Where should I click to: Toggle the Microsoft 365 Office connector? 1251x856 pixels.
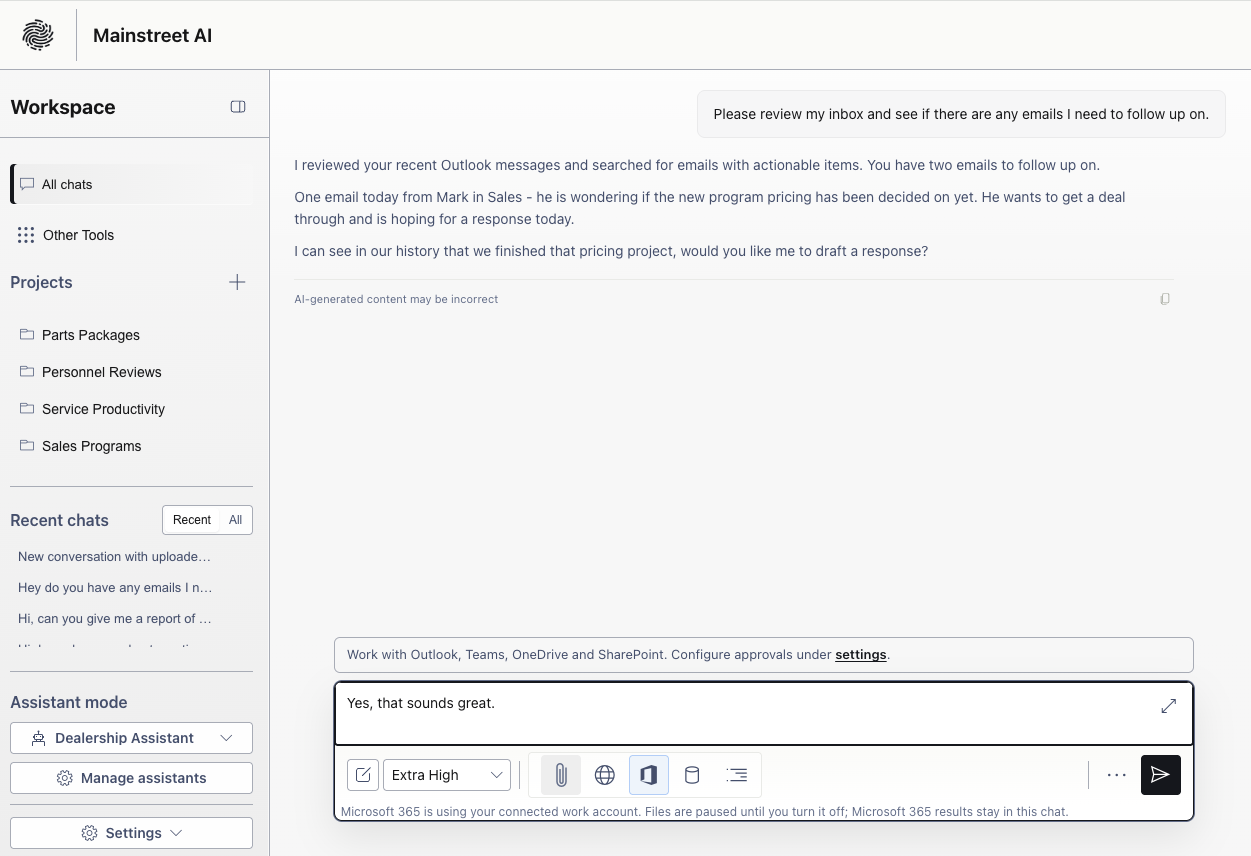point(649,775)
